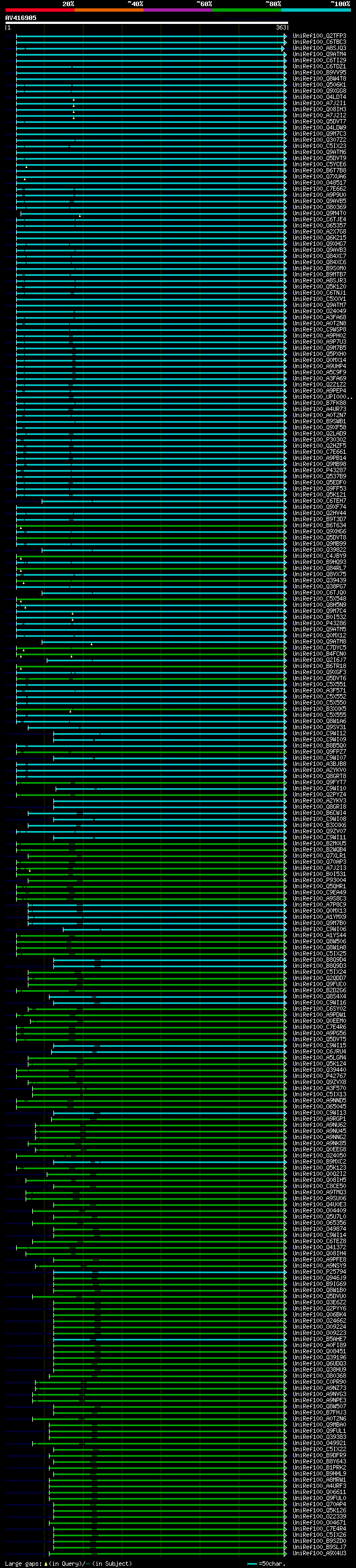Click hit label UniRef100_O48517
Viewport: 356px width, 1568px height.
tap(319, 182)
